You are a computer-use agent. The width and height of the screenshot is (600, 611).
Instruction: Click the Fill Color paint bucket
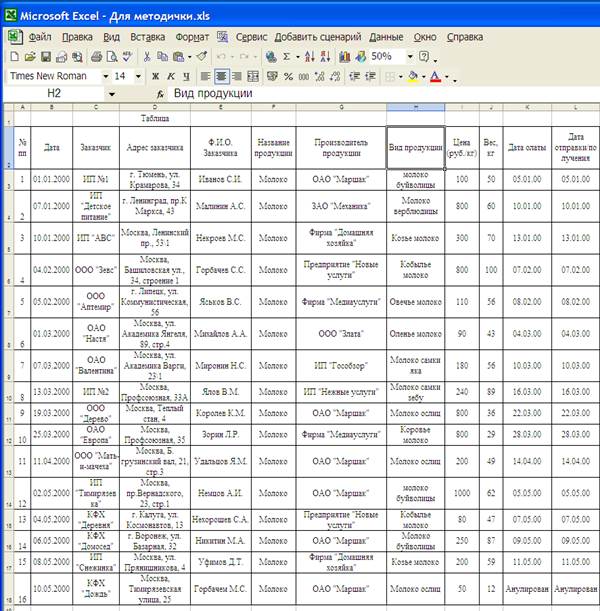tap(413, 76)
